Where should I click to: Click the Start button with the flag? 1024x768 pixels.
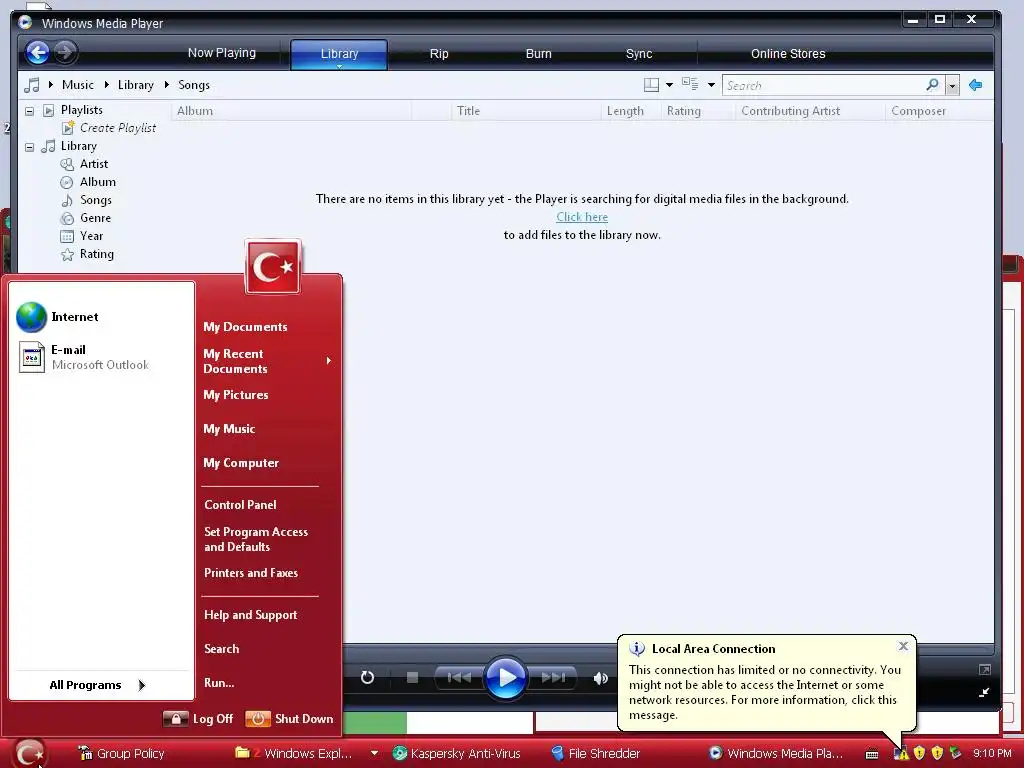29,753
